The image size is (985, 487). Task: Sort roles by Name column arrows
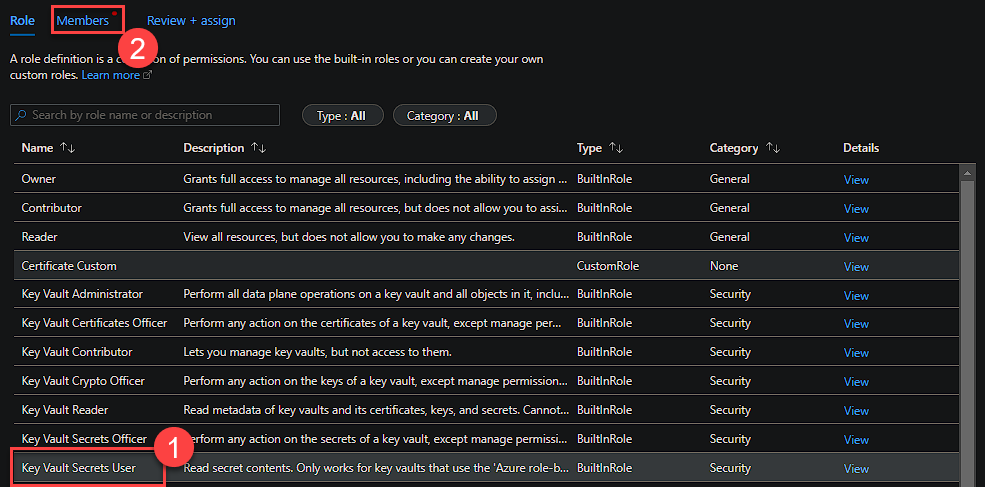tap(68, 148)
